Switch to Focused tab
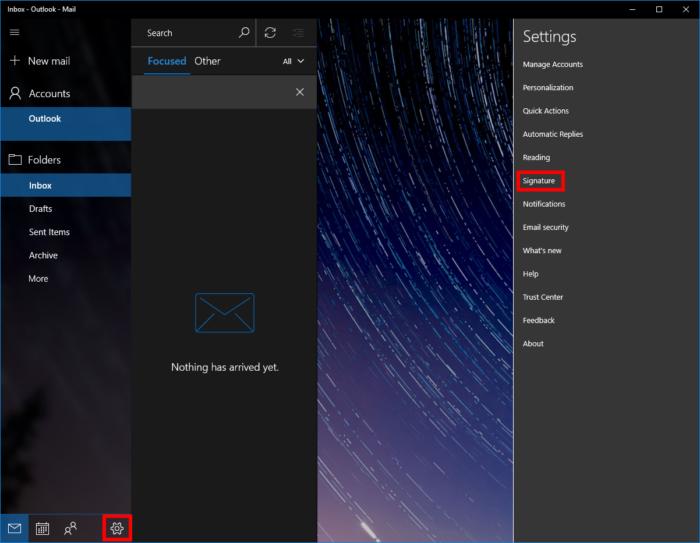This screenshot has width=700, height=543. pos(167,61)
